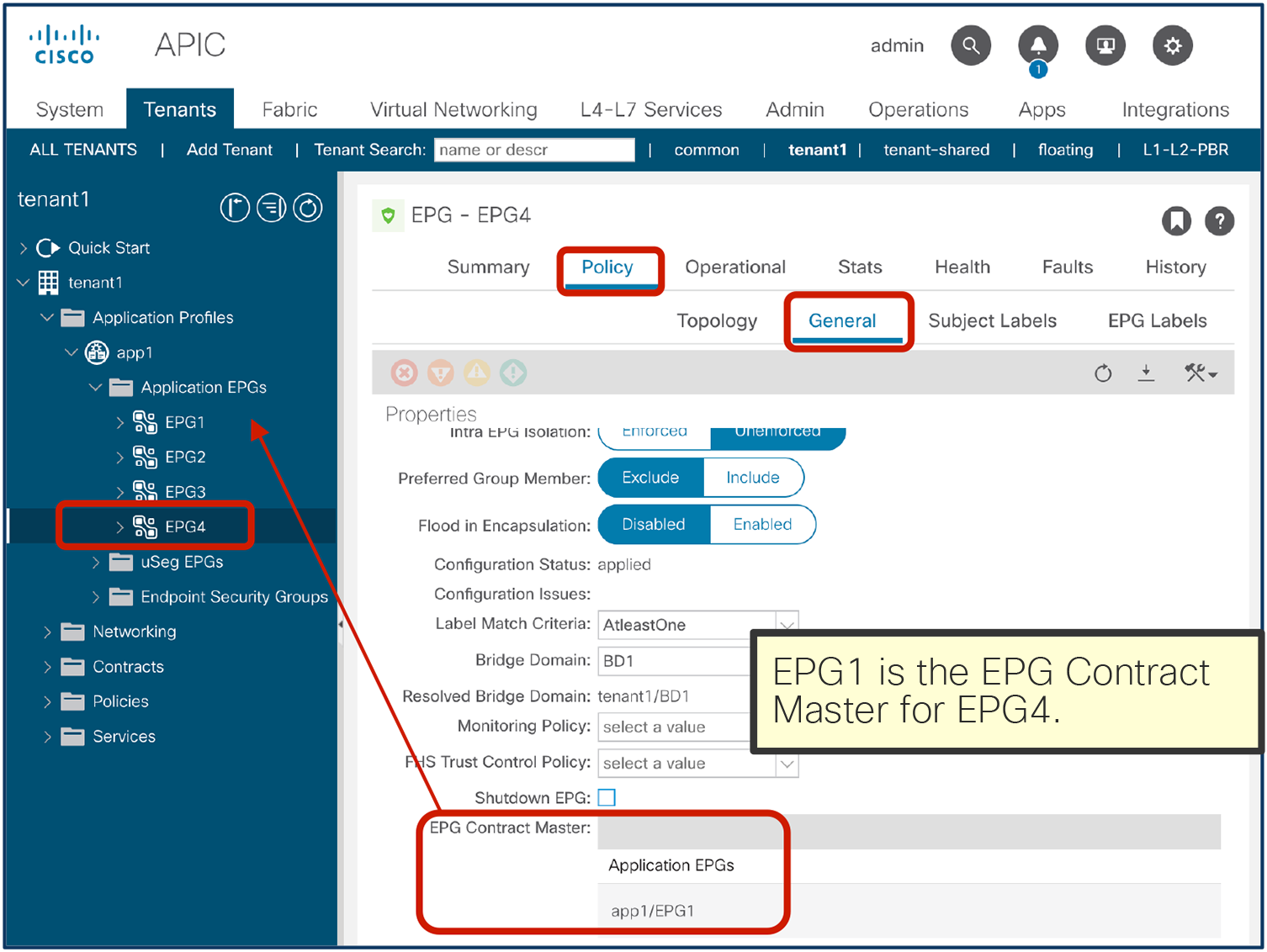The image size is (1267, 952).
Task: Click the monitor display icon in header
Action: coord(1105,45)
